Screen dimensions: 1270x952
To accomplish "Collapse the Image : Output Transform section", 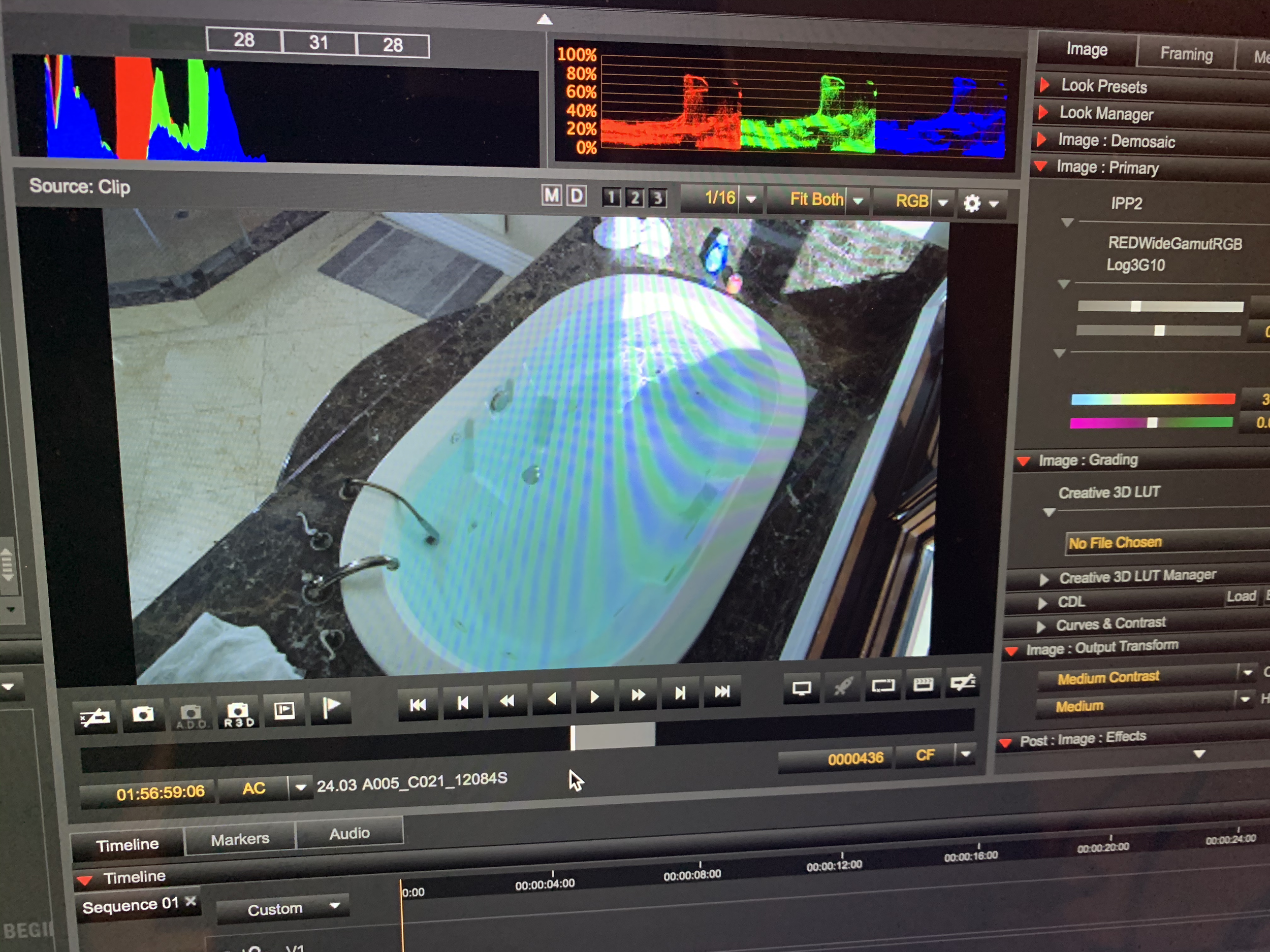I will (1011, 651).
